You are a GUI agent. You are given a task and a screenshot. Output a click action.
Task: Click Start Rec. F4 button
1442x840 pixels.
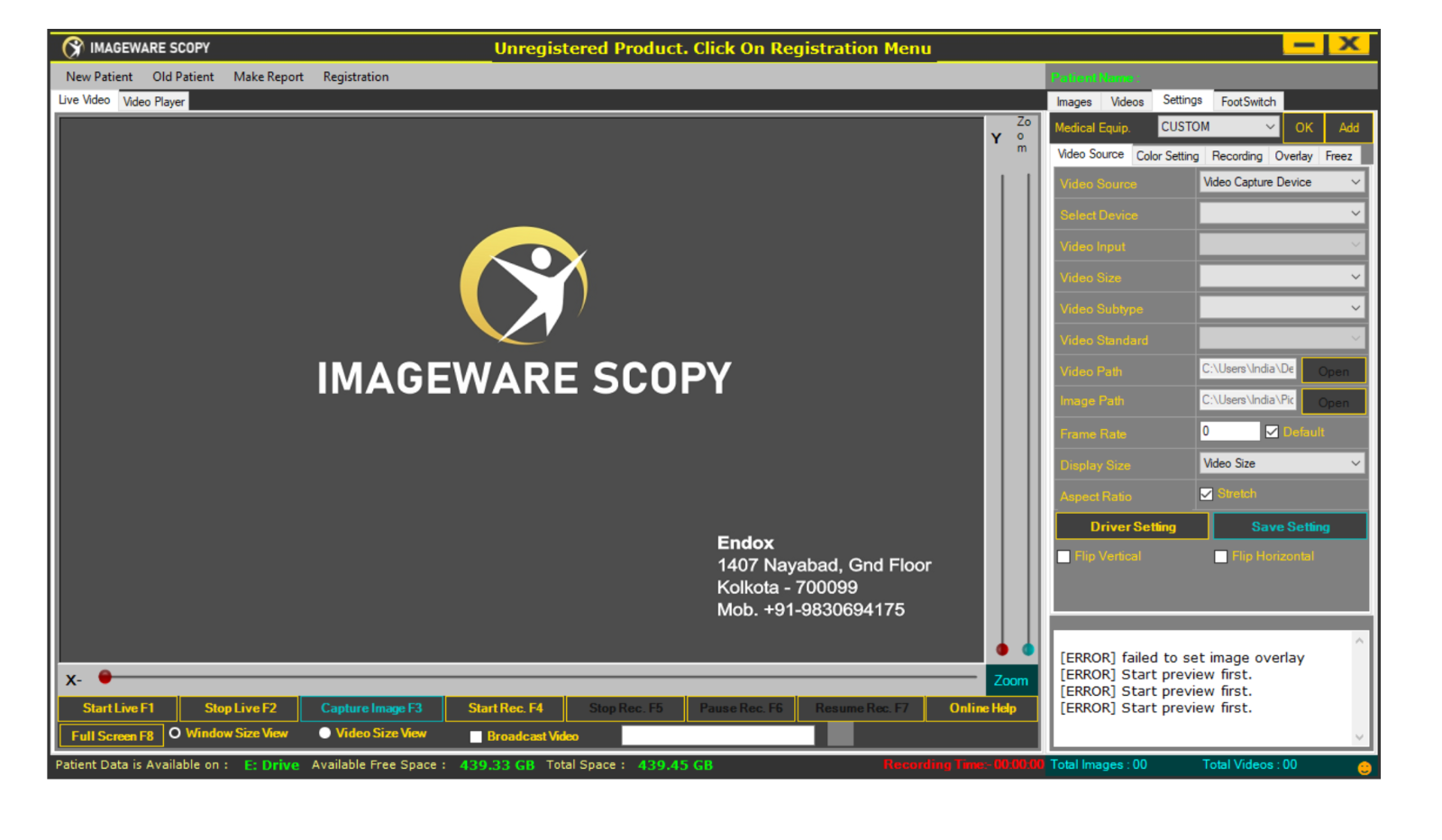[505, 708]
